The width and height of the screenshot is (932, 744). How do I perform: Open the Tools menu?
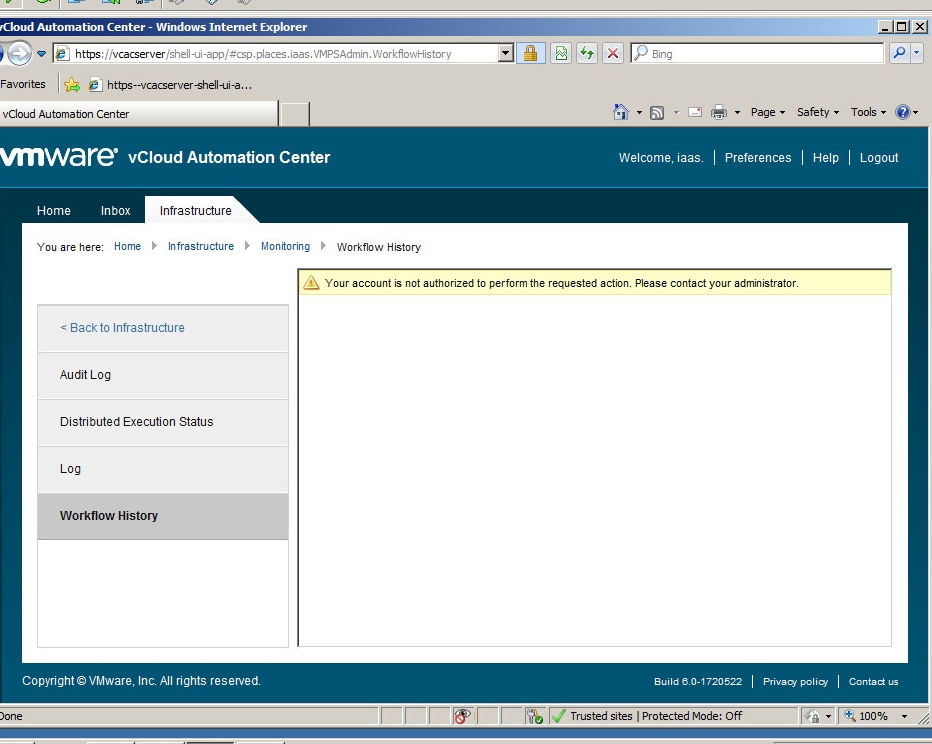coord(868,112)
